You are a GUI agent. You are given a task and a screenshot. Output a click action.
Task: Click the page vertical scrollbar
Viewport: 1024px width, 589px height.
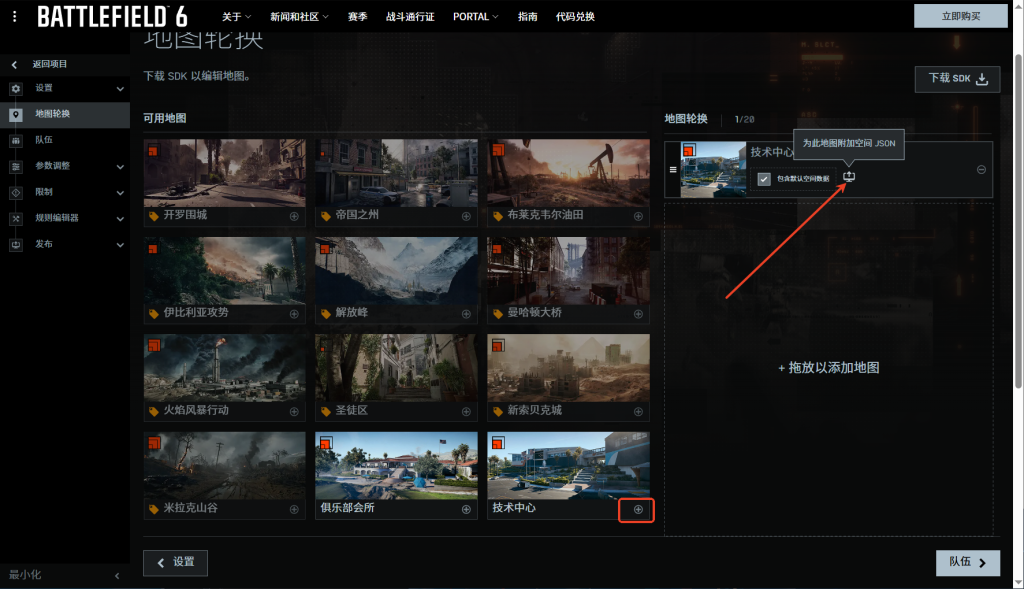1018,220
